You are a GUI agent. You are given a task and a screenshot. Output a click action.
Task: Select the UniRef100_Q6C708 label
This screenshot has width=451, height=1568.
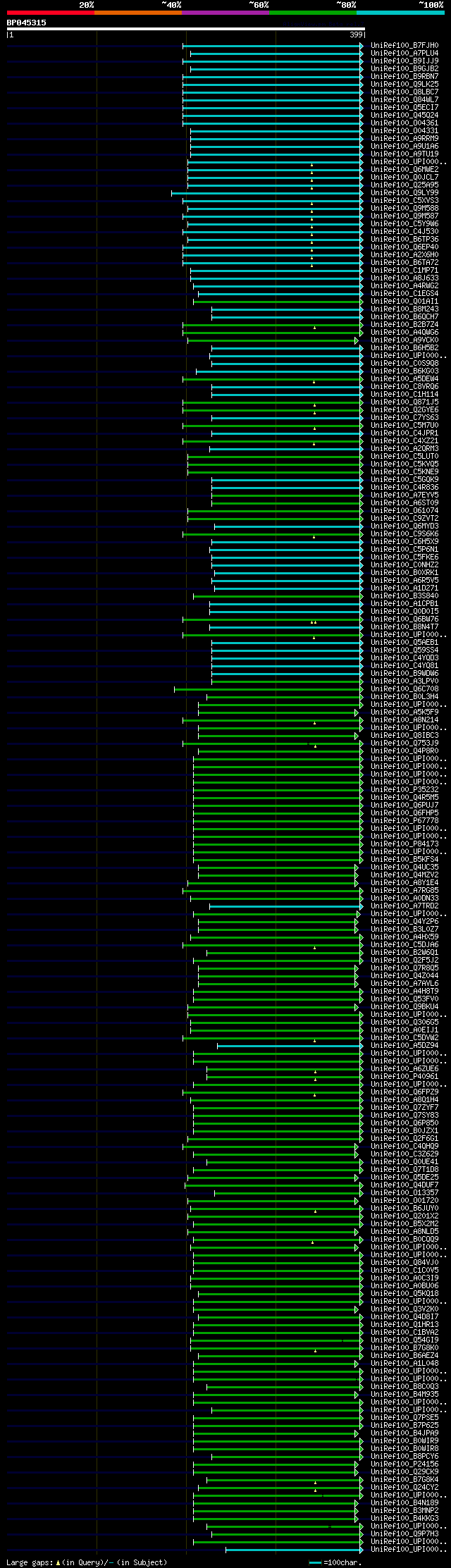point(404,689)
